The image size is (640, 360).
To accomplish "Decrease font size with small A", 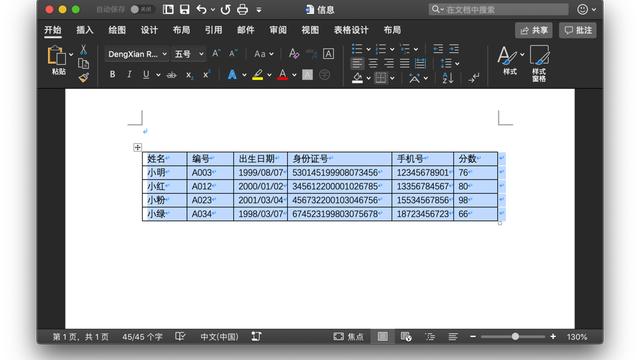I will coord(233,53).
